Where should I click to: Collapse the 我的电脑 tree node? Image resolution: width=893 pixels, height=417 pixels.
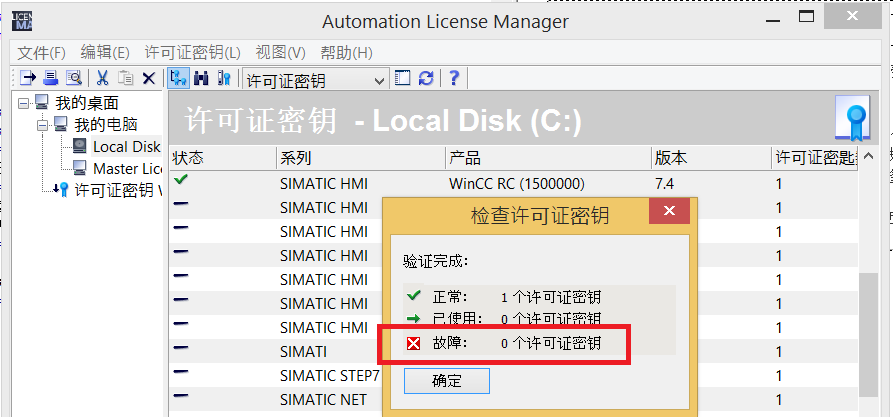pos(43,124)
